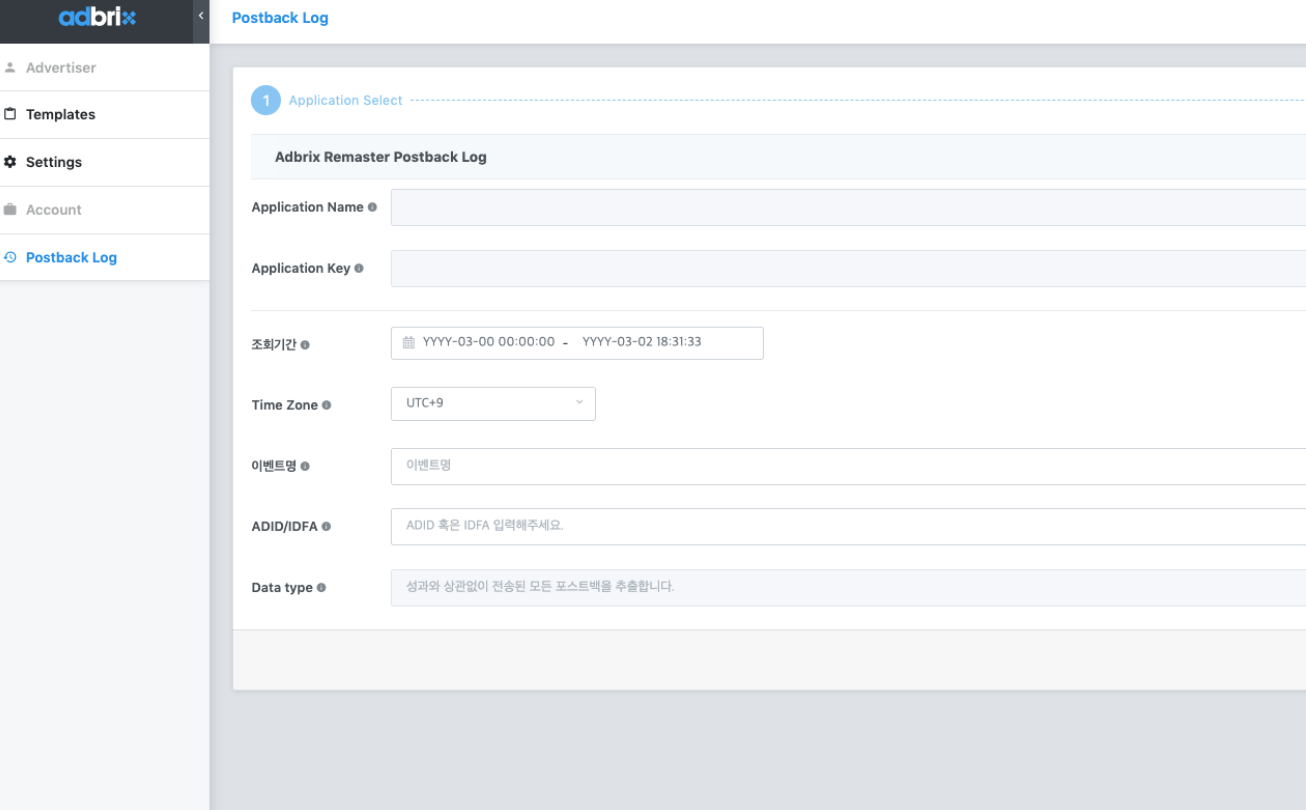Viewport: 1306px width, 810px height.
Task: Click the Data type info icon
Action: pyautogui.click(x=321, y=588)
